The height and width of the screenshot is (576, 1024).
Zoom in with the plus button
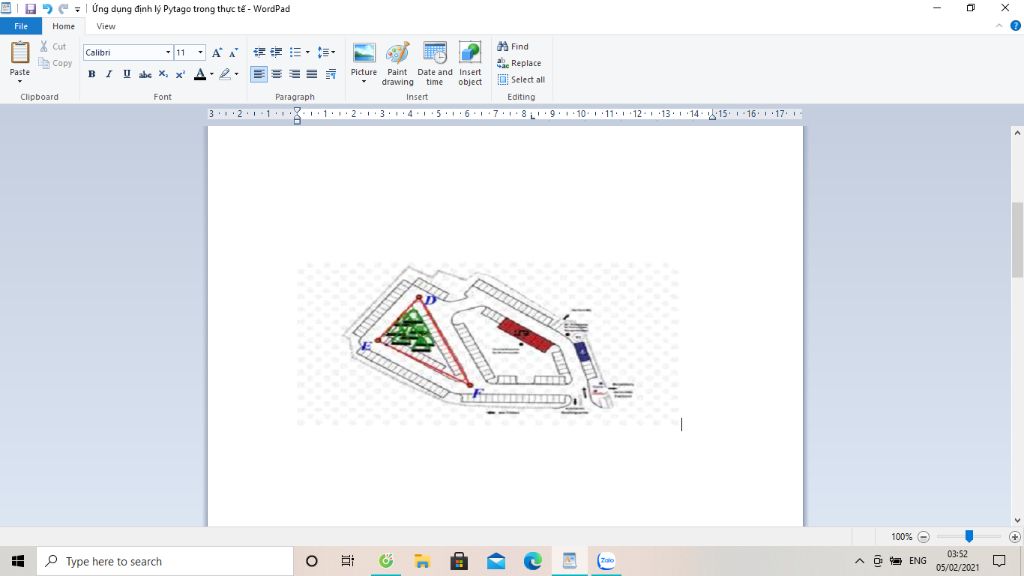pyautogui.click(x=1014, y=537)
